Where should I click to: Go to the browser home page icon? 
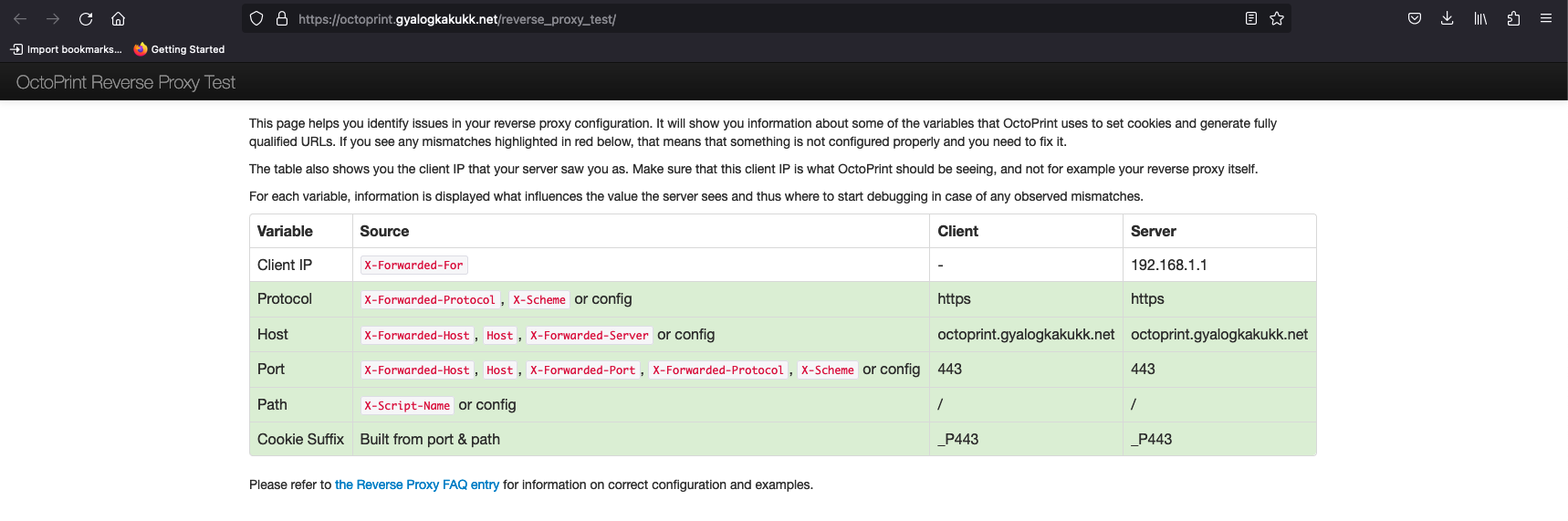(x=118, y=19)
